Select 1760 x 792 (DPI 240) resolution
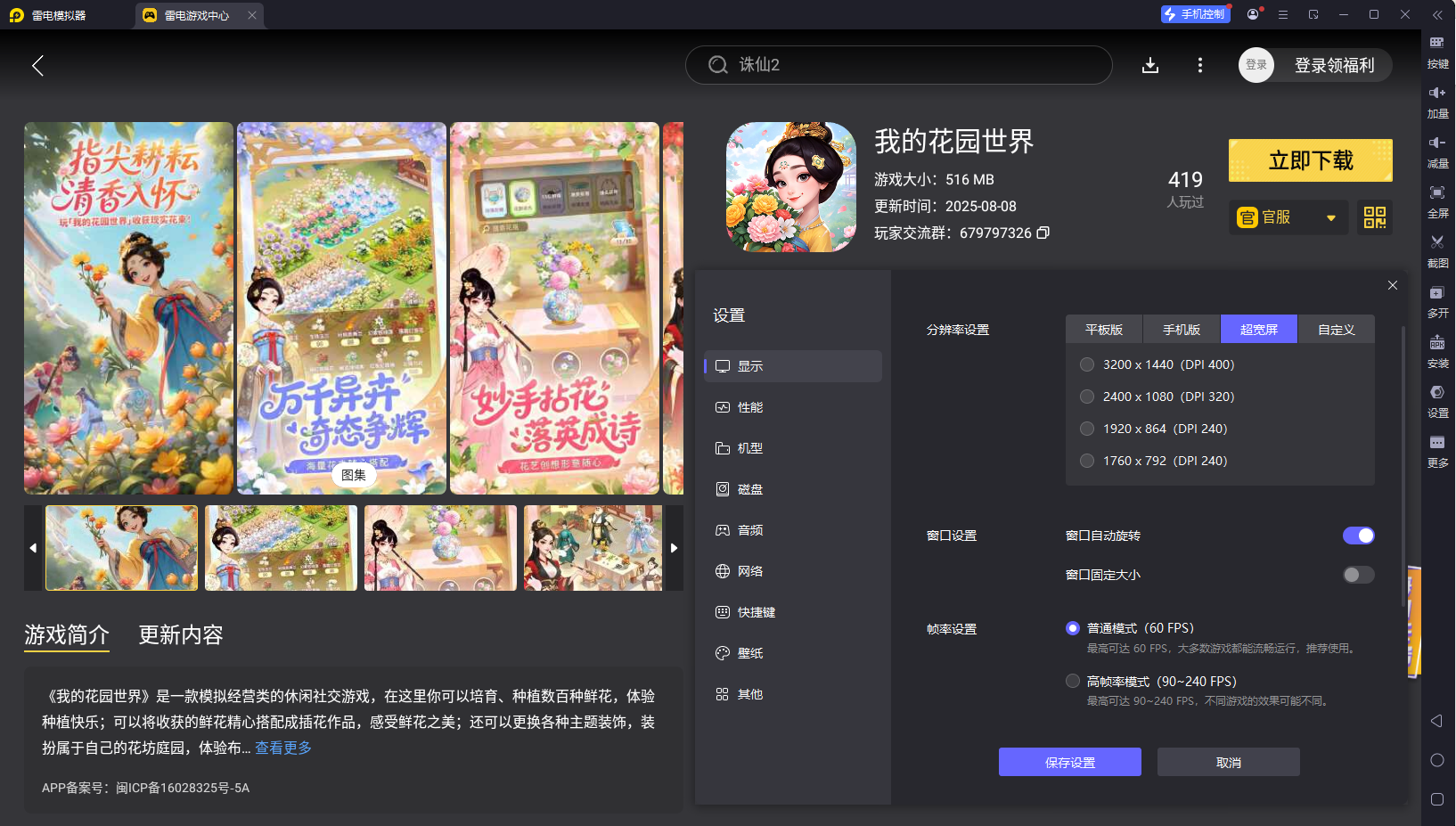This screenshot has height=826, width=1456. pos(1087,461)
